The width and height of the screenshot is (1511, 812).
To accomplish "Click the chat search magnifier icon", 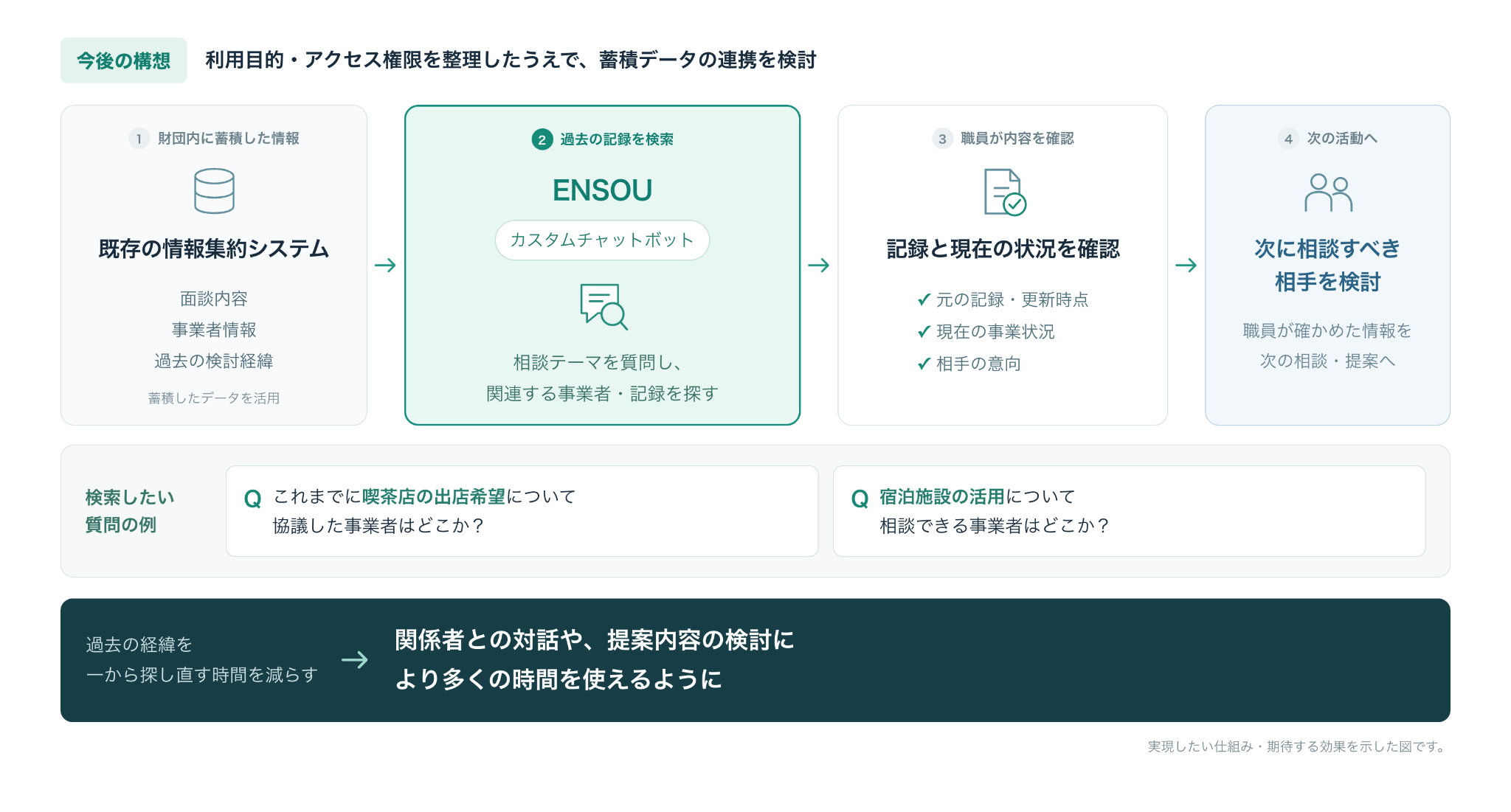I will pos(604,307).
